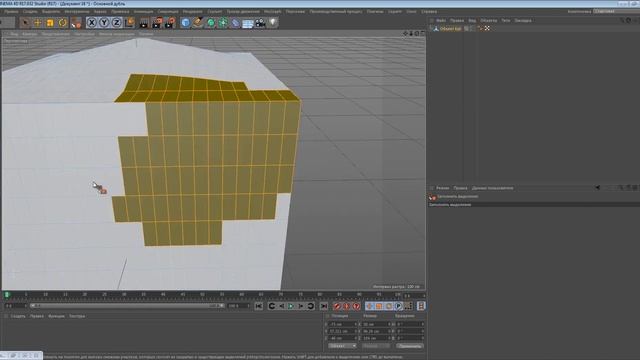Click the red Record Active Objects button
Viewport: 640px width, 360px height.
click(337, 306)
